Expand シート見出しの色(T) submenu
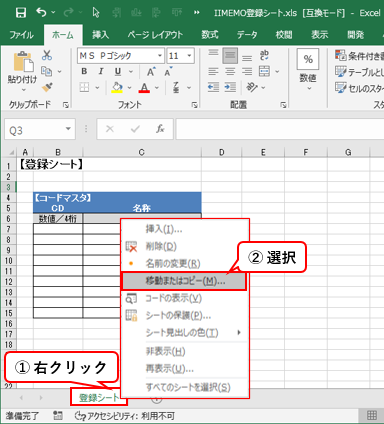 click(185, 332)
